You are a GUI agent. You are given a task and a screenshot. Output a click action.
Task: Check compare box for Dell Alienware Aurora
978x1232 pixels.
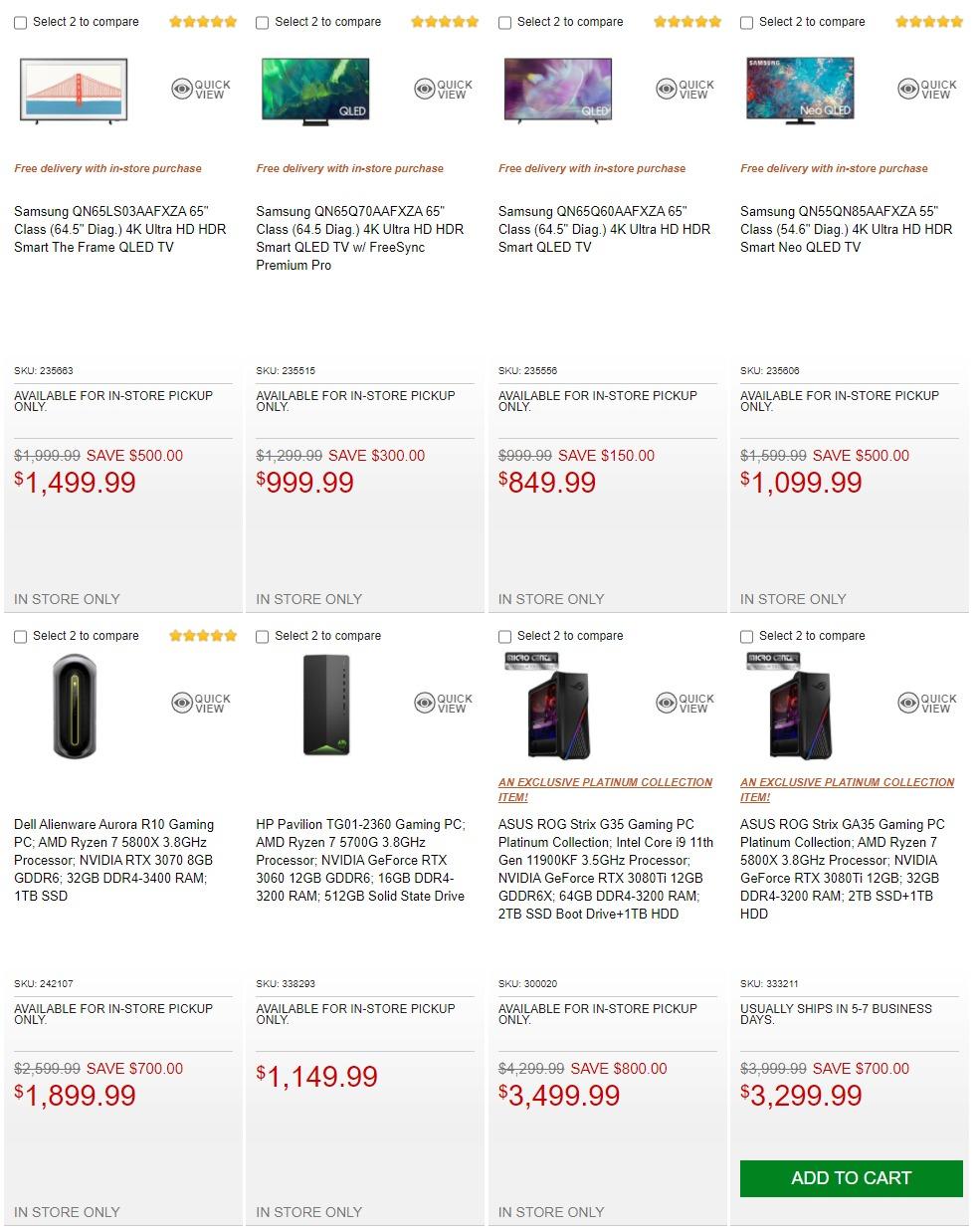21,637
